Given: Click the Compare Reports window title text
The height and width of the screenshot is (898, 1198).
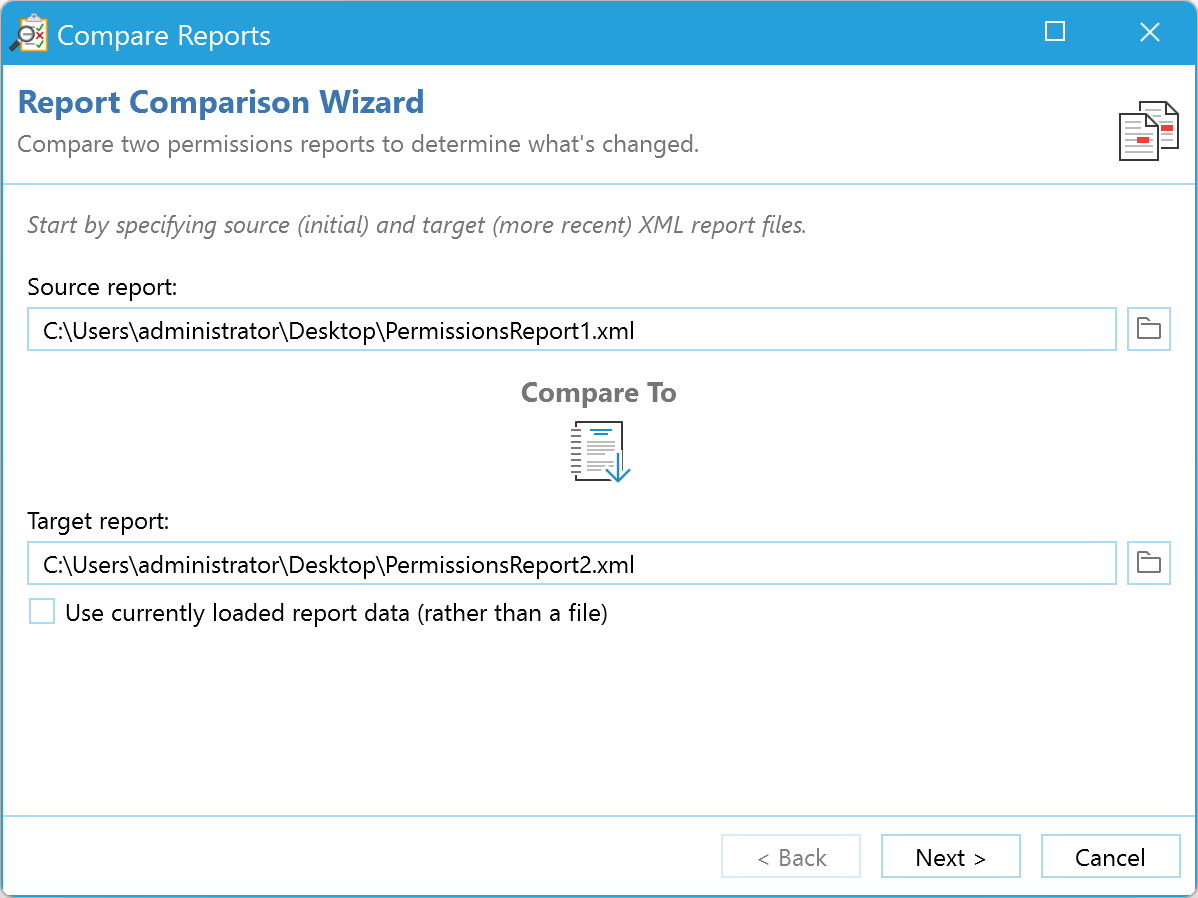Looking at the screenshot, I should click(164, 35).
